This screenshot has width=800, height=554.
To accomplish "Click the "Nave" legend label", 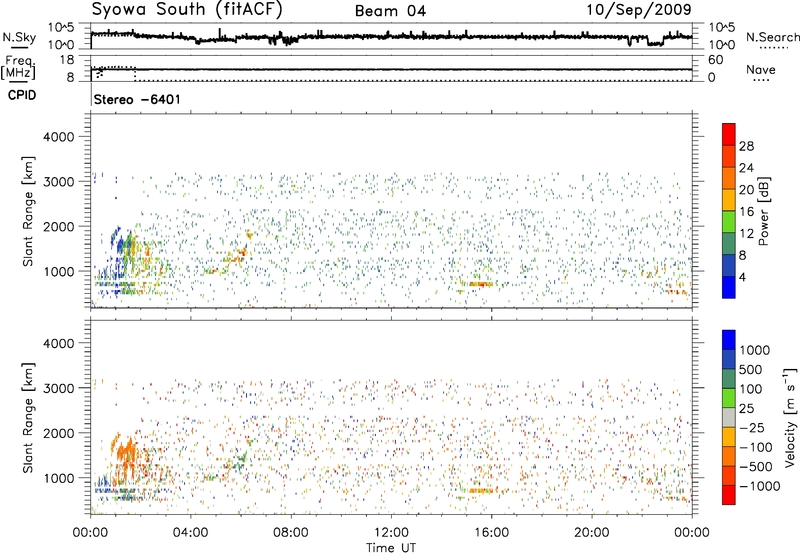I will (x=760, y=70).
